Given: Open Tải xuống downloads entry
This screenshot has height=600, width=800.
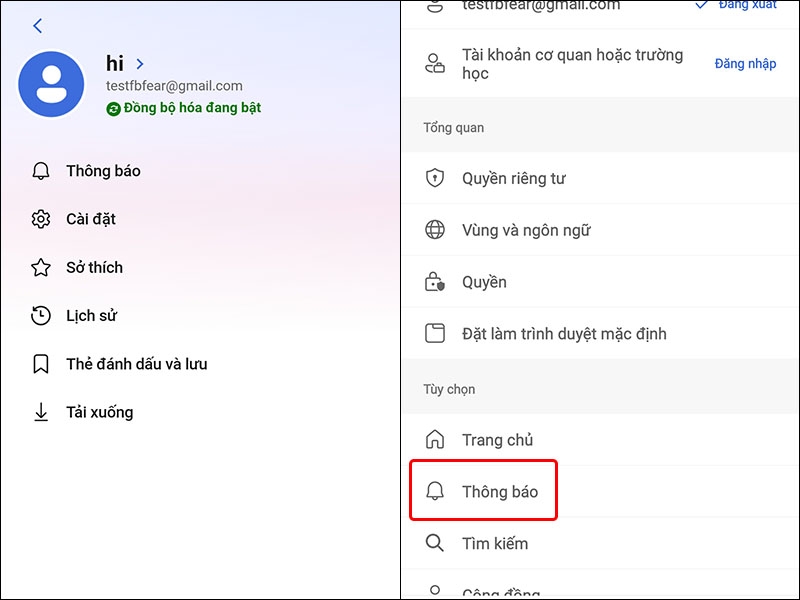Looking at the screenshot, I should pyautogui.click(x=99, y=412).
